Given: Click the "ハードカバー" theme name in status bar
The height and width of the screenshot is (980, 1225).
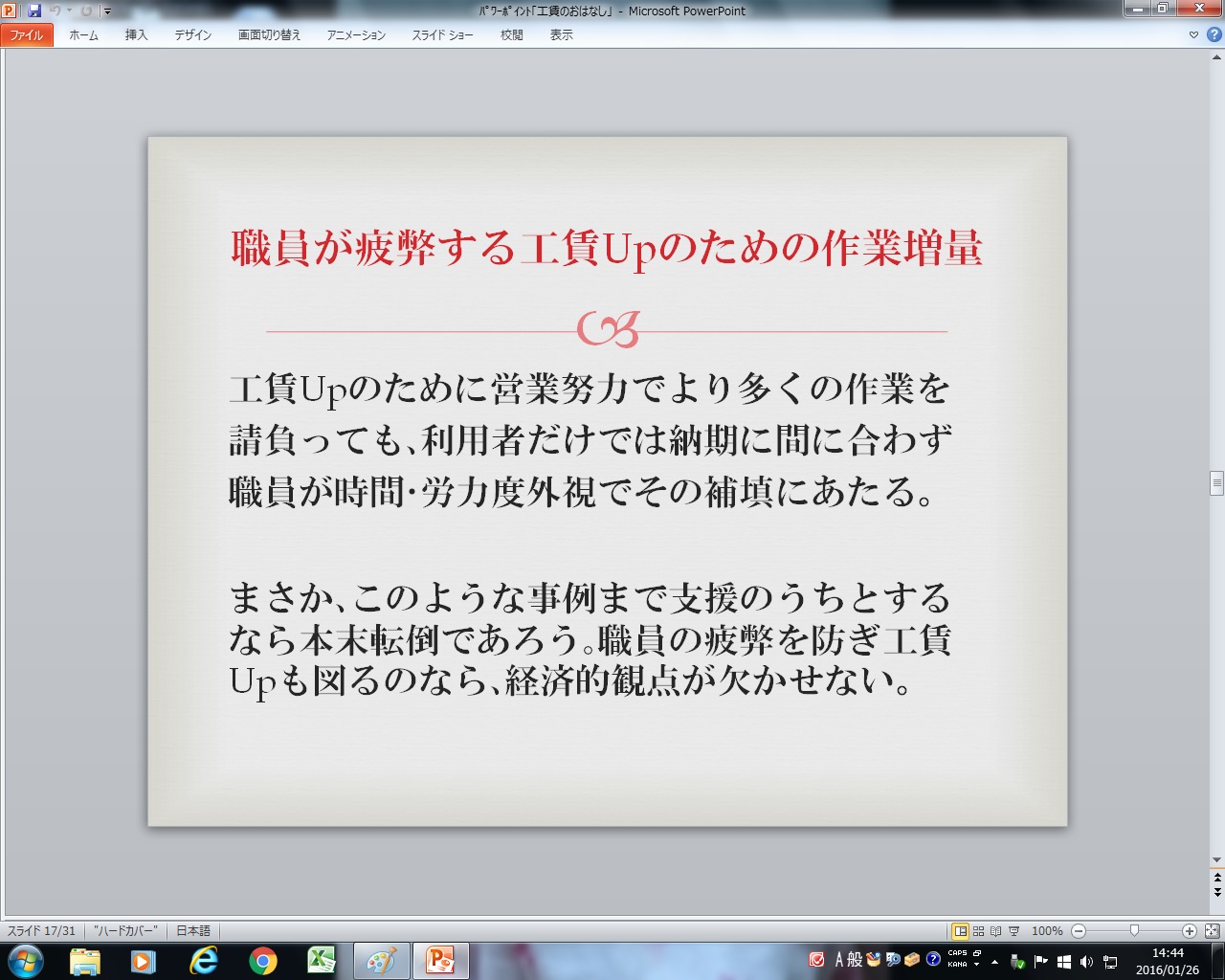Looking at the screenshot, I should coord(125,930).
